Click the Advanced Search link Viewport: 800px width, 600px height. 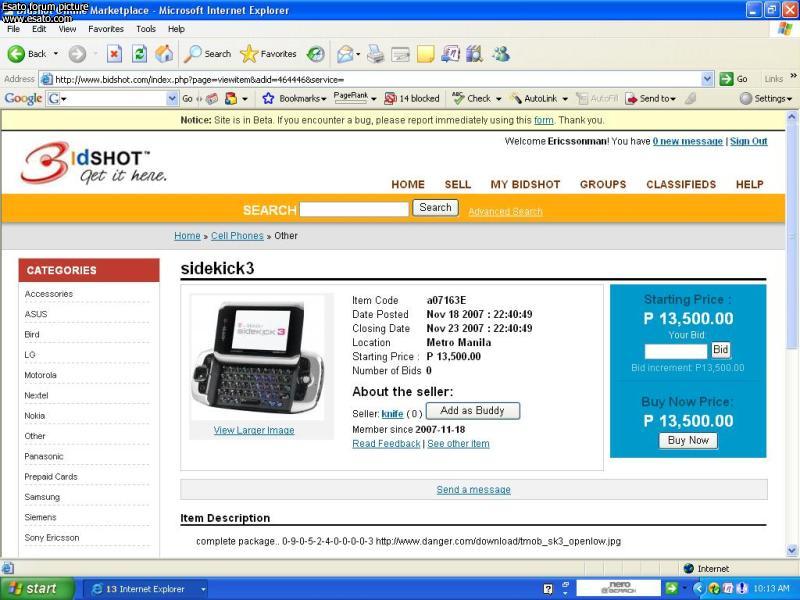point(505,211)
